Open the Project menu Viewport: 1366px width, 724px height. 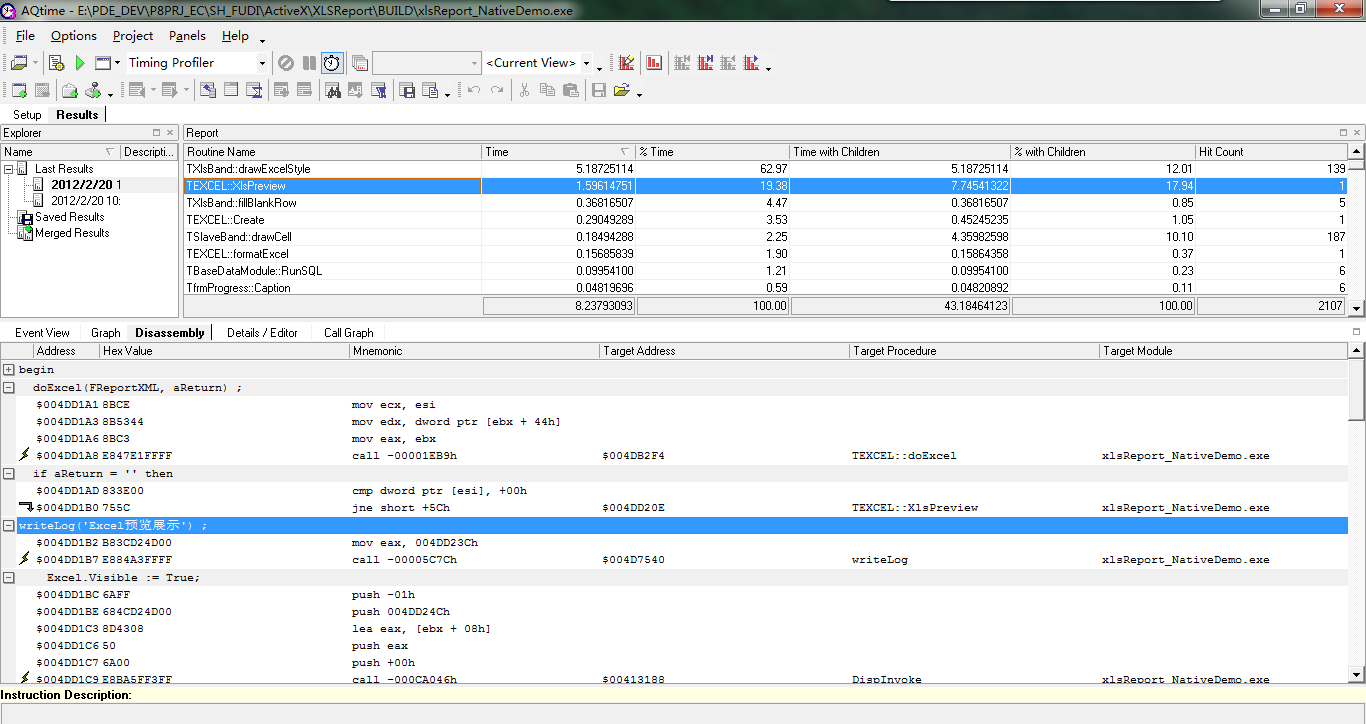click(132, 36)
